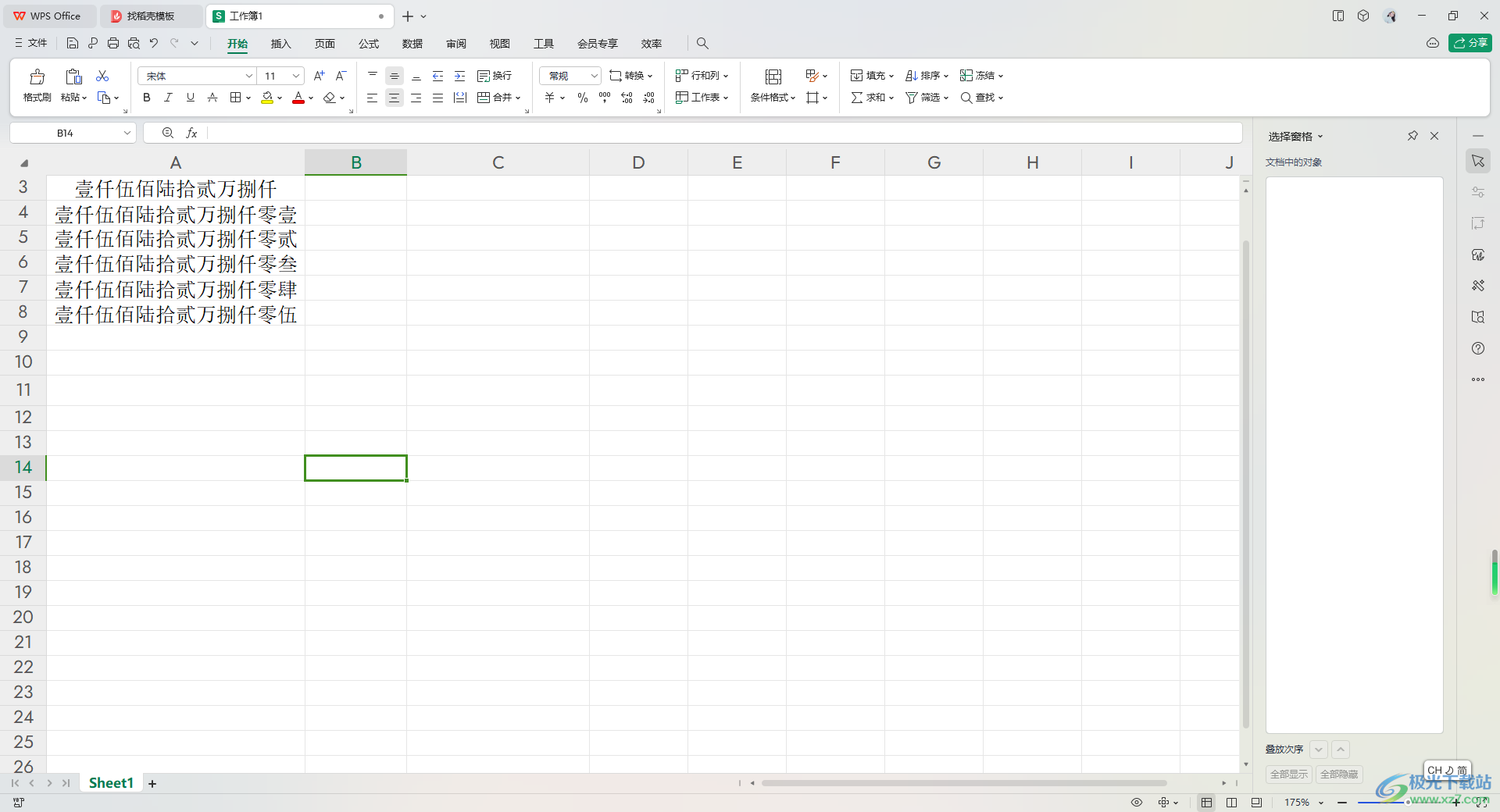The height and width of the screenshot is (812, 1500).
Task: Click the percent style icon
Action: 583,98
